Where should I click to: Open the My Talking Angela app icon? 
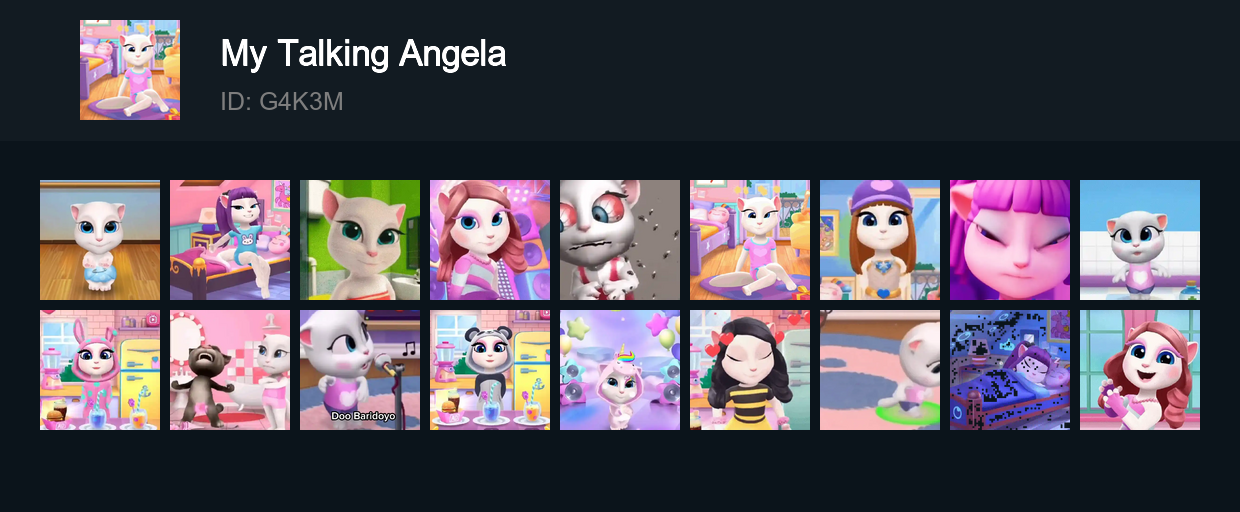pos(130,70)
